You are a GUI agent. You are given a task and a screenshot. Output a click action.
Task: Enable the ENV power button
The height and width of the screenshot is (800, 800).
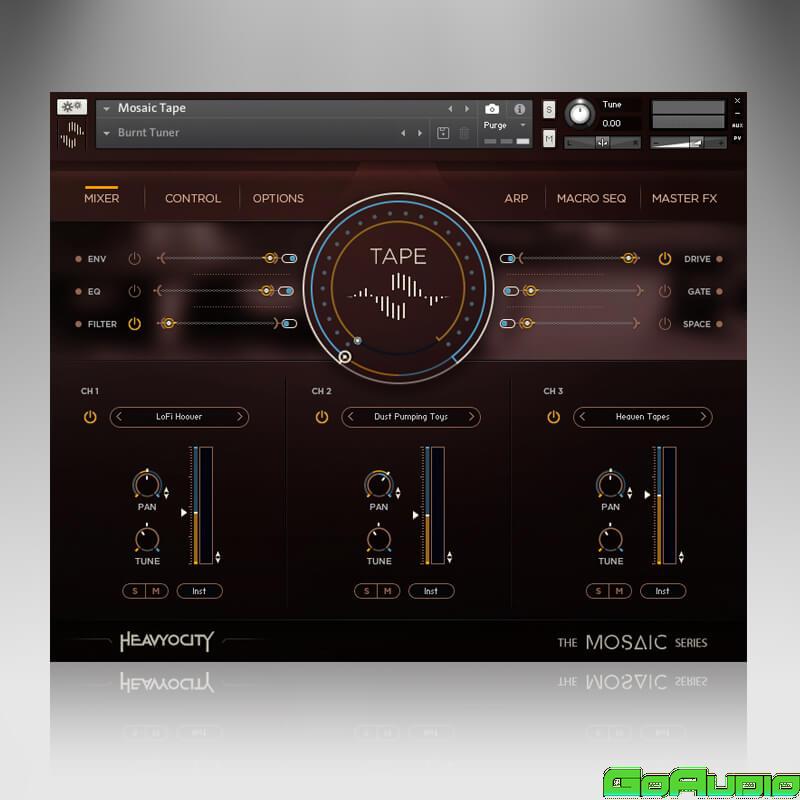click(x=134, y=259)
